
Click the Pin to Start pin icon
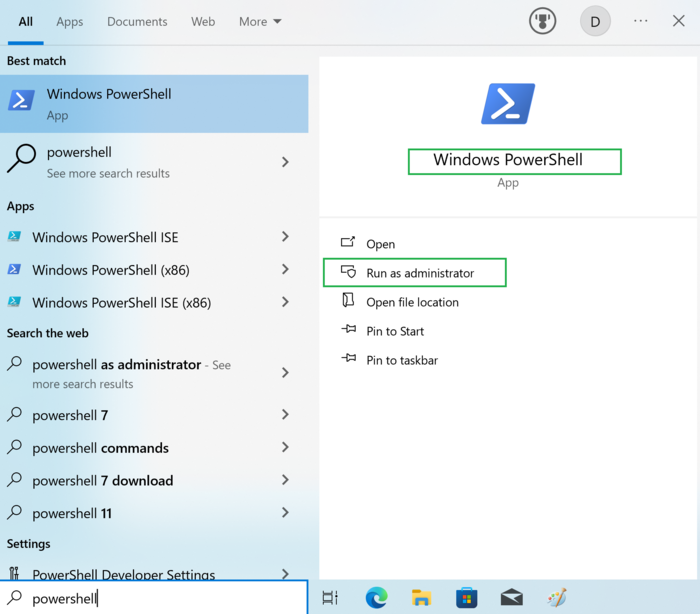pyautogui.click(x=349, y=329)
